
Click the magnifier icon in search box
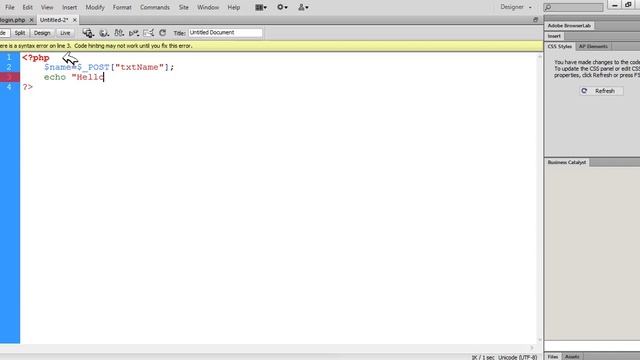pos(548,7)
